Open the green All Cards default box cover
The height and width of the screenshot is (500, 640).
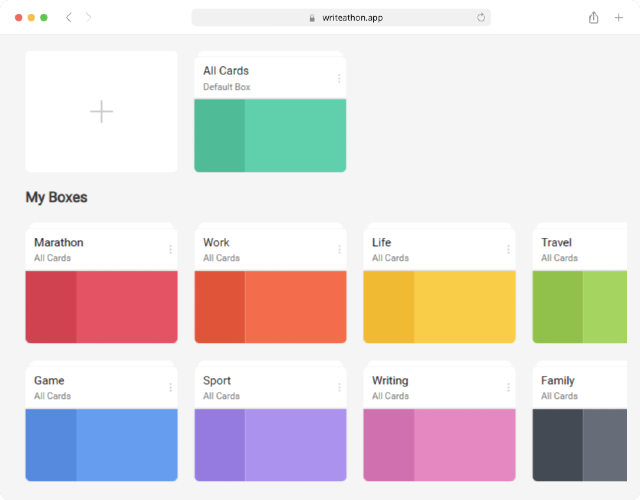click(270, 136)
